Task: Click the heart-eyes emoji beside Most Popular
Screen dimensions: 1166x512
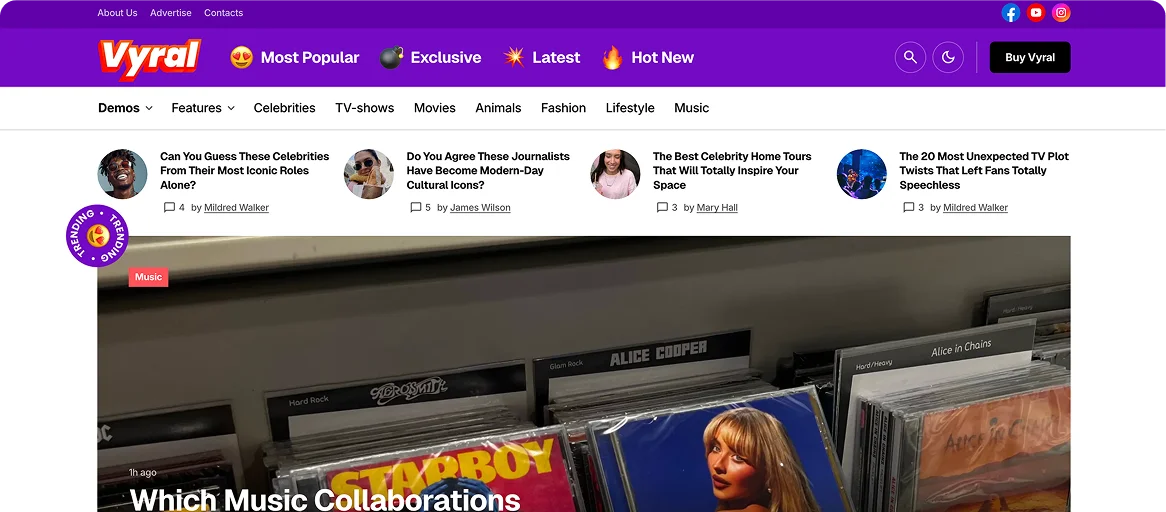Action: tap(242, 57)
